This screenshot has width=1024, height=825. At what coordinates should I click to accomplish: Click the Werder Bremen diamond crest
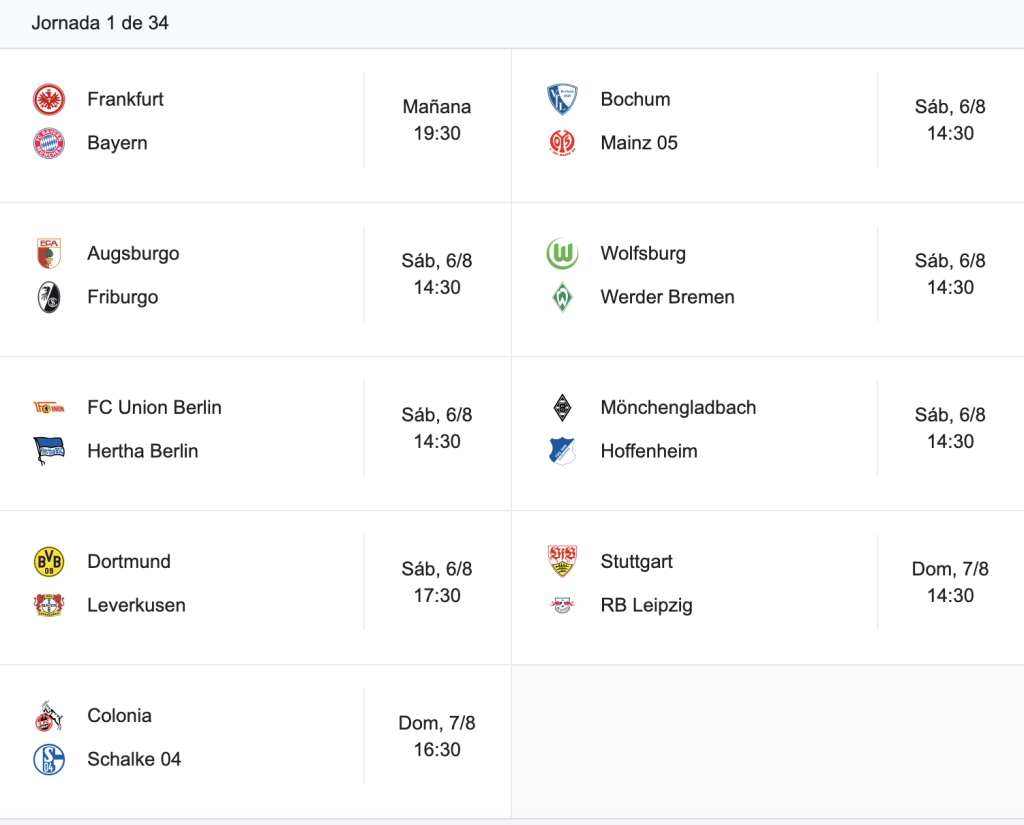(x=562, y=297)
